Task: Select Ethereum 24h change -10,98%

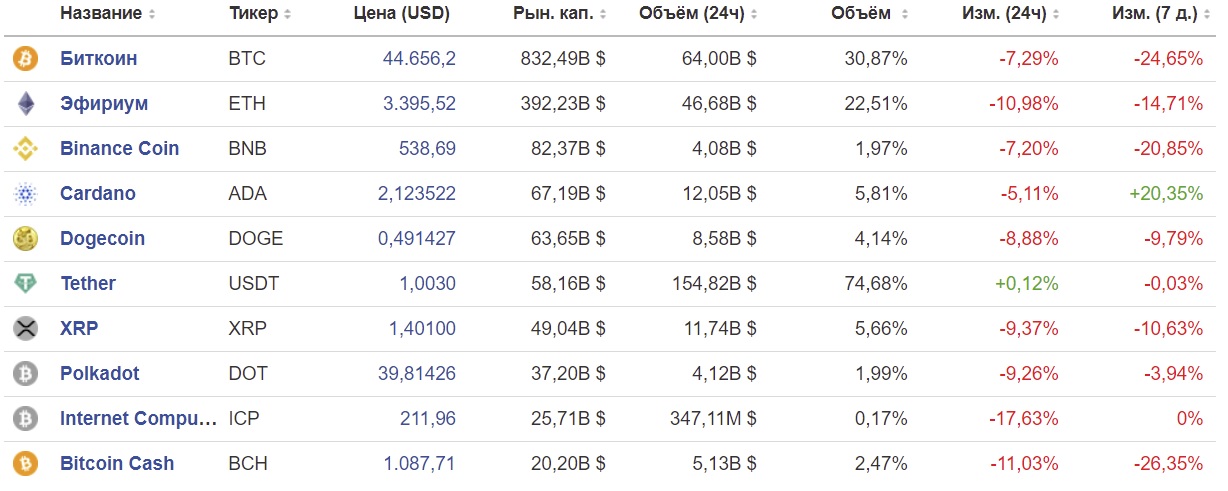Action: (x=1024, y=104)
